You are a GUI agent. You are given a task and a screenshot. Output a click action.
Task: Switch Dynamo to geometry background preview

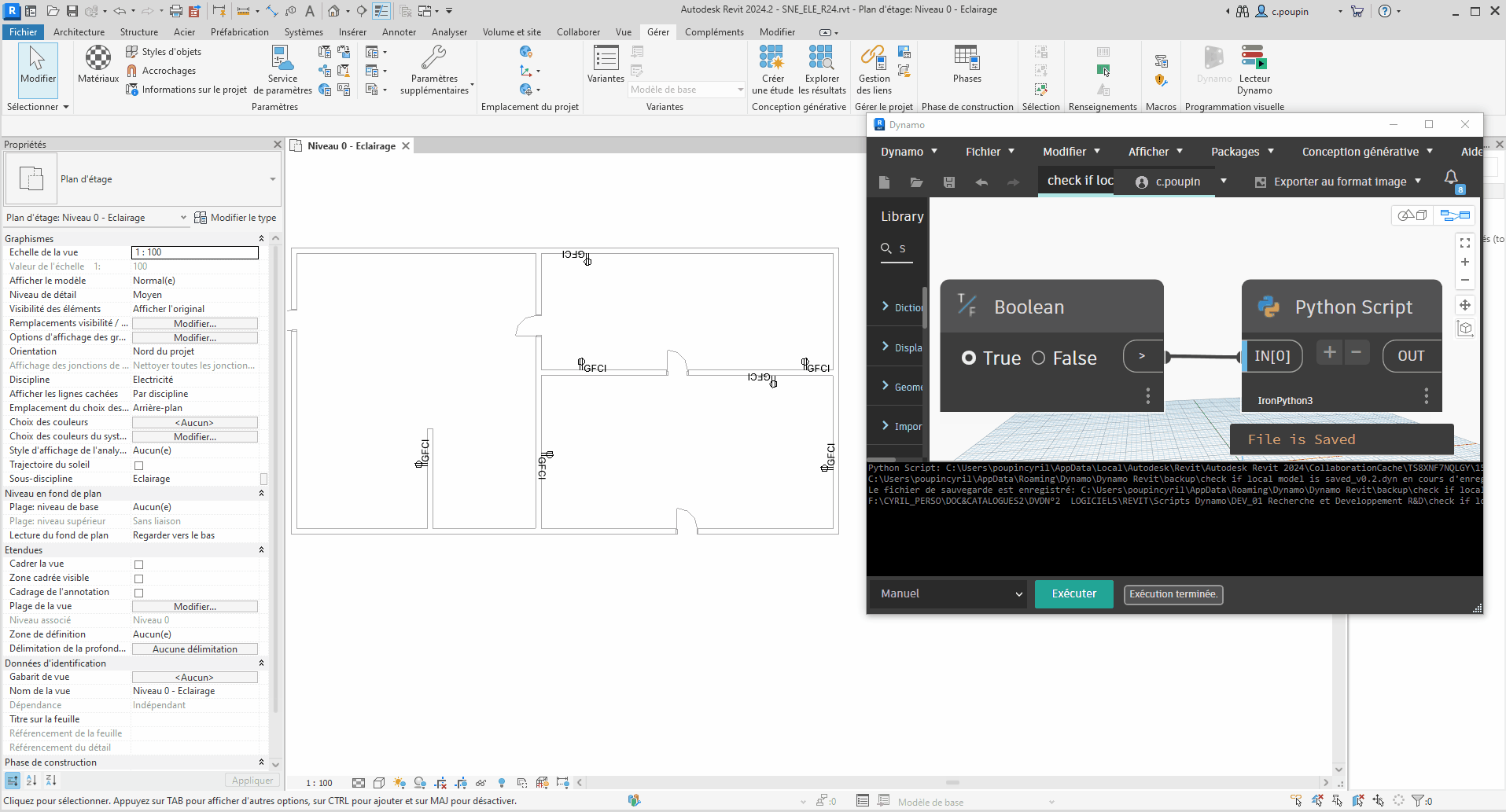tap(1412, 215)
